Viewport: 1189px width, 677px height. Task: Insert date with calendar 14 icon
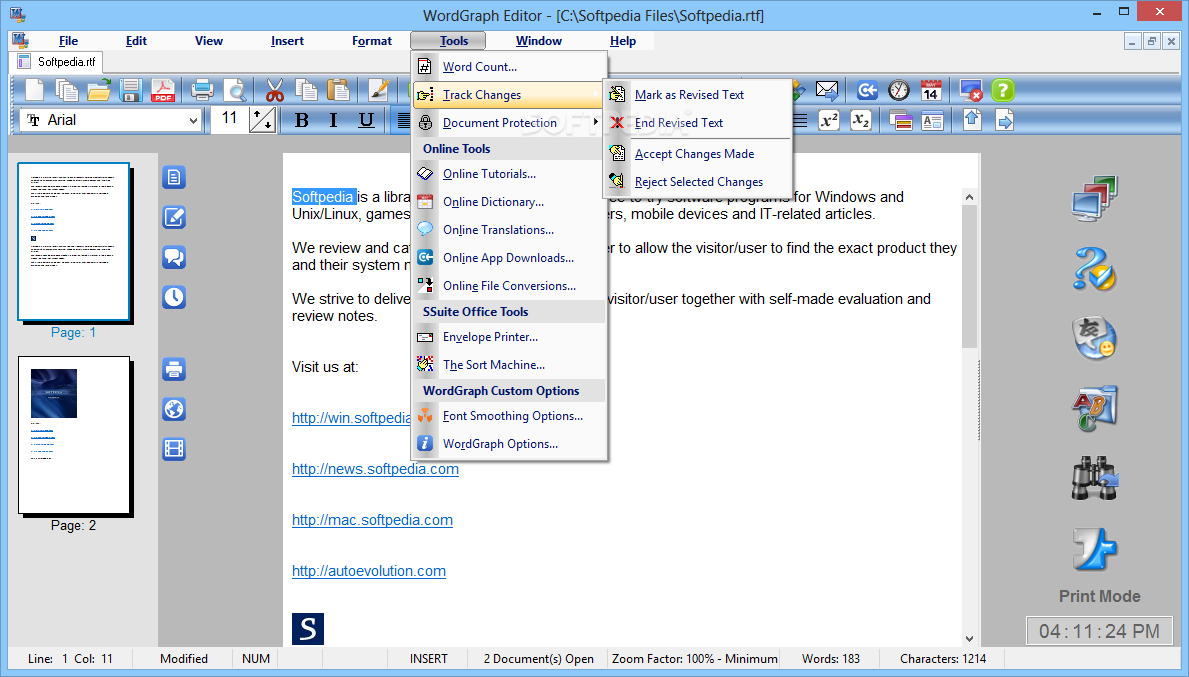pos(930,91)
